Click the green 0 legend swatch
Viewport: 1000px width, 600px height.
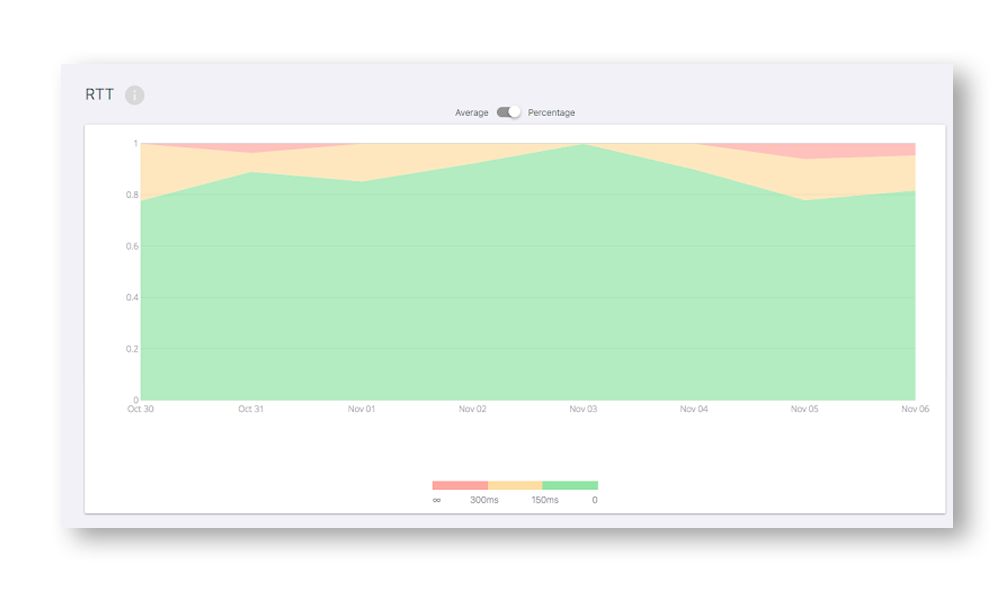pyautogui.click(x=570, y=482)
